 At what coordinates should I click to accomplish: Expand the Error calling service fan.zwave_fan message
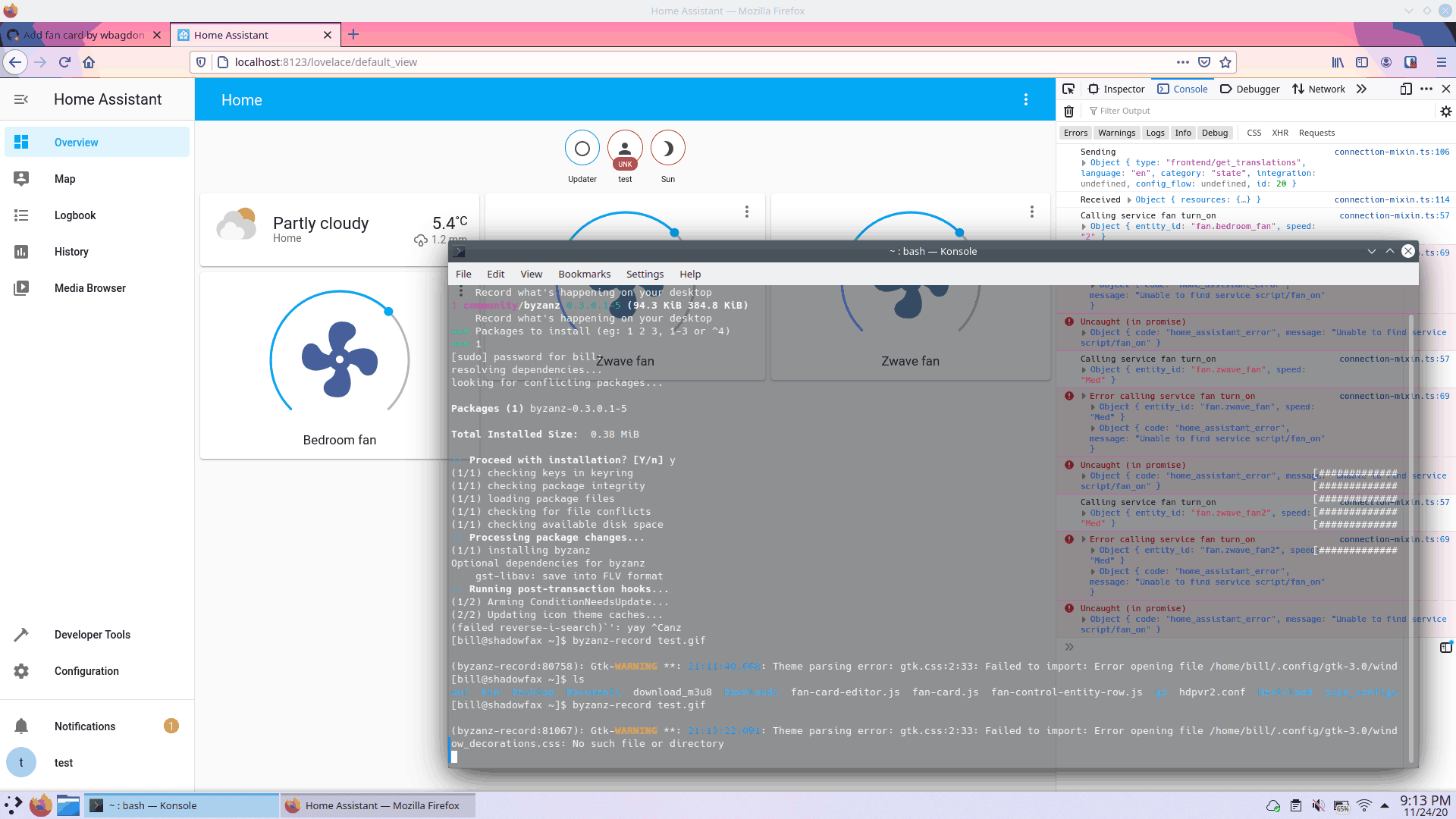click(x=1084, y=397)
